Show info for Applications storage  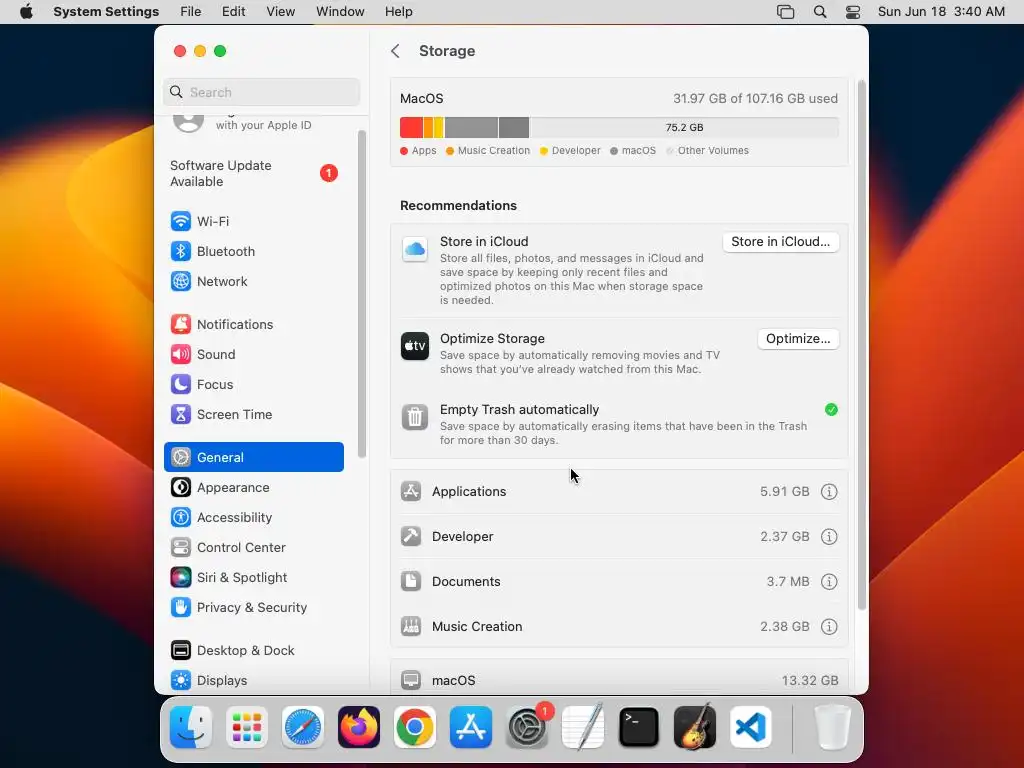pyautogui.click(x=829, y=492)
